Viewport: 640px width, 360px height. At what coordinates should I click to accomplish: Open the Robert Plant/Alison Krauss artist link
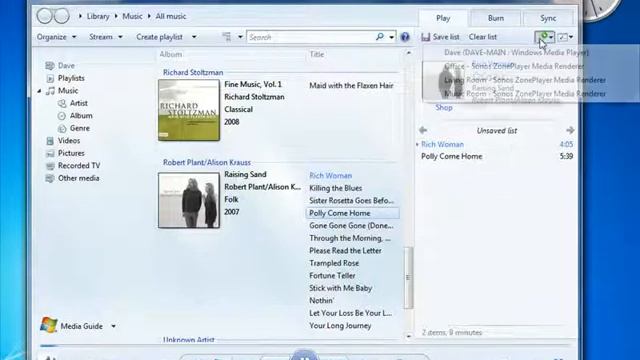click(x=207, y=162)
